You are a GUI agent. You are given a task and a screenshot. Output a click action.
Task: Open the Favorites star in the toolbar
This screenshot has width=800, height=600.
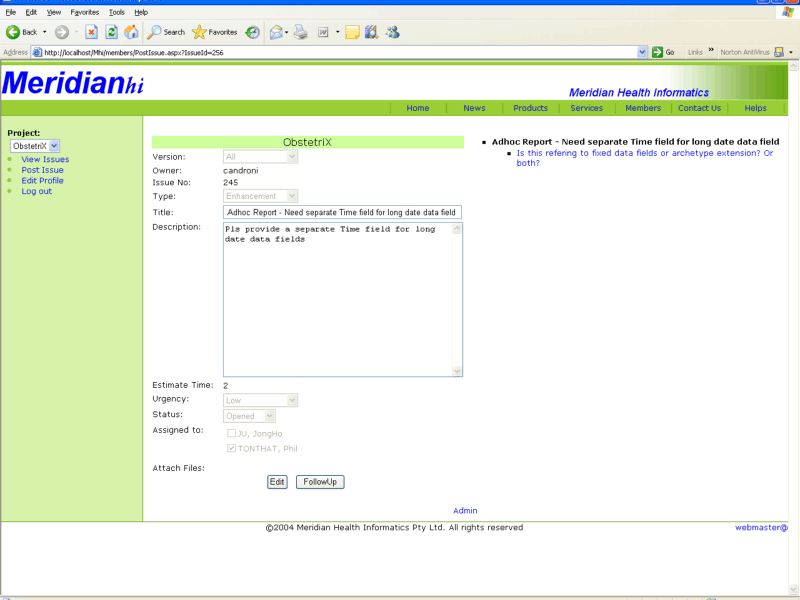click(x=214, y=32)
